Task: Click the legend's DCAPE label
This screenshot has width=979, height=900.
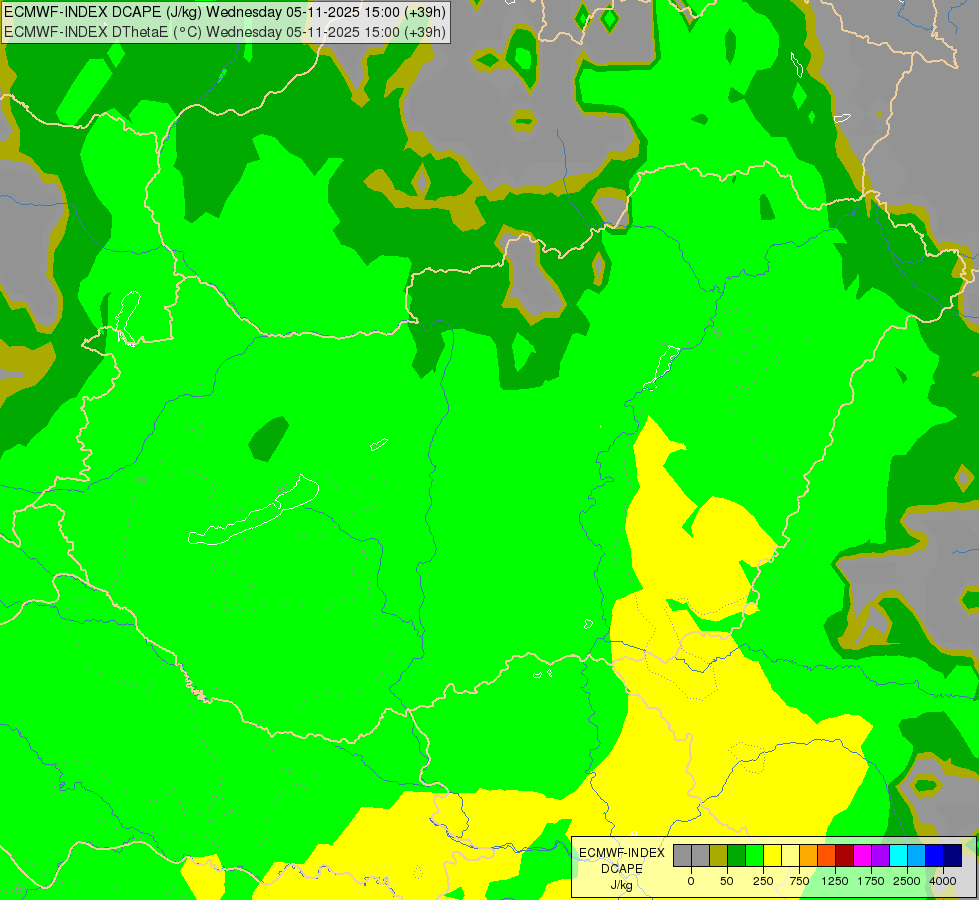Action: coord(622,869)
